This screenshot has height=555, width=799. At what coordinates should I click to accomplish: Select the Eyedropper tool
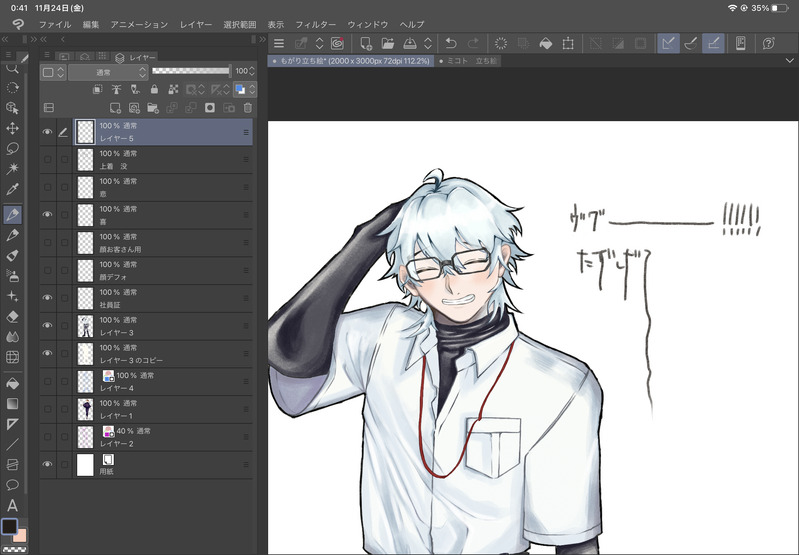[x=12, y=190]
